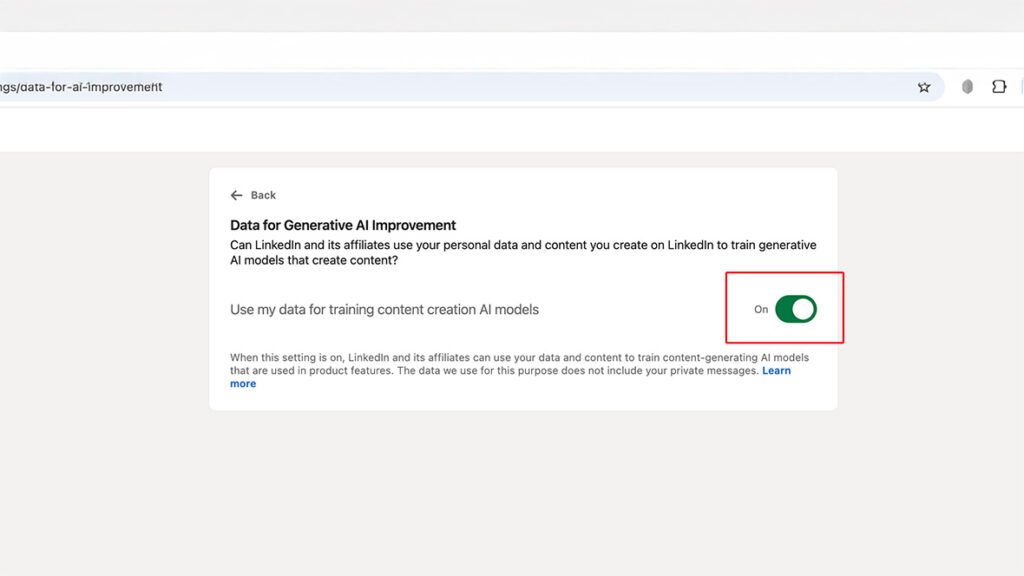Open the browser Extensions puzzle icon

pos(998,87)
